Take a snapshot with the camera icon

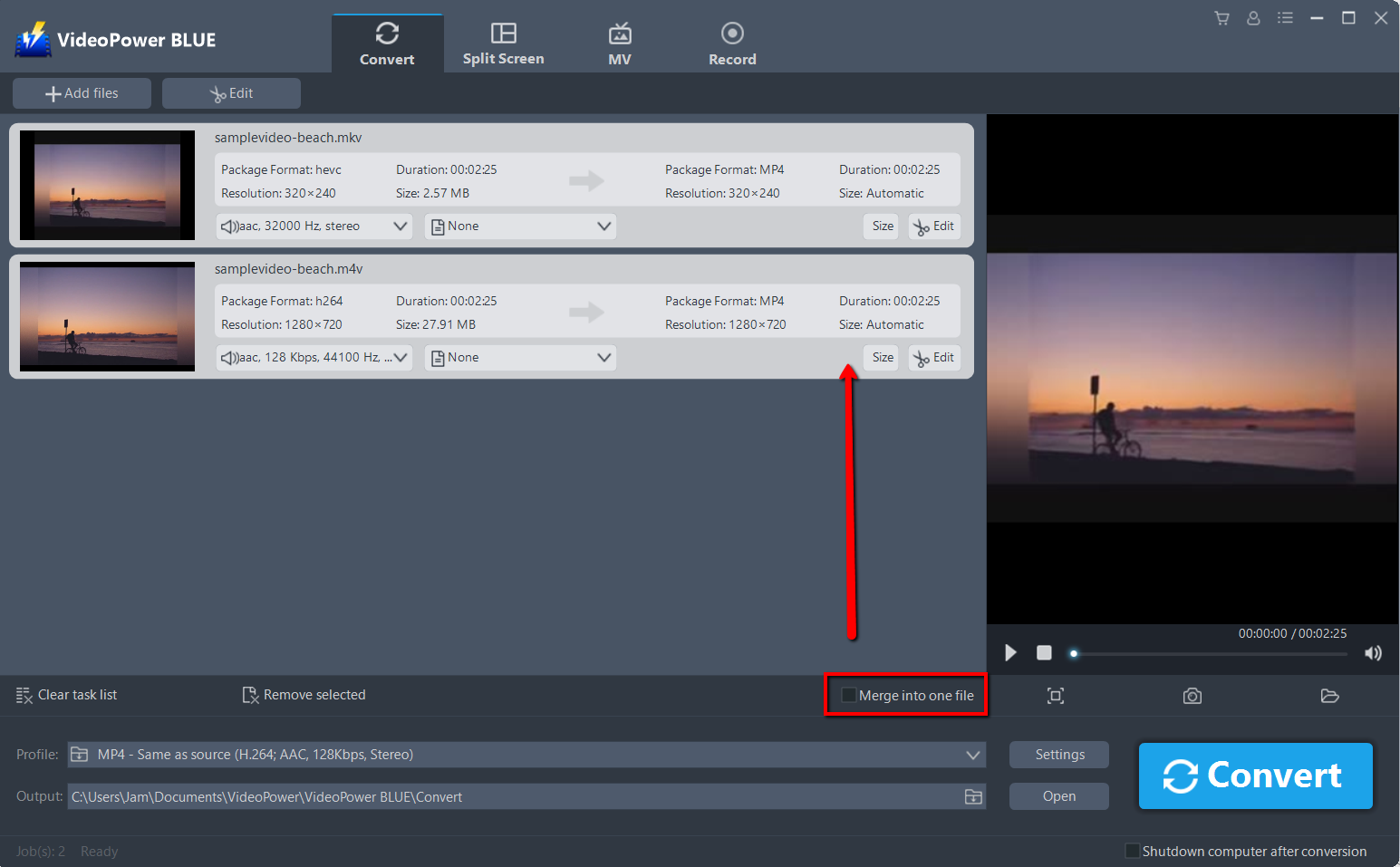1192,696
